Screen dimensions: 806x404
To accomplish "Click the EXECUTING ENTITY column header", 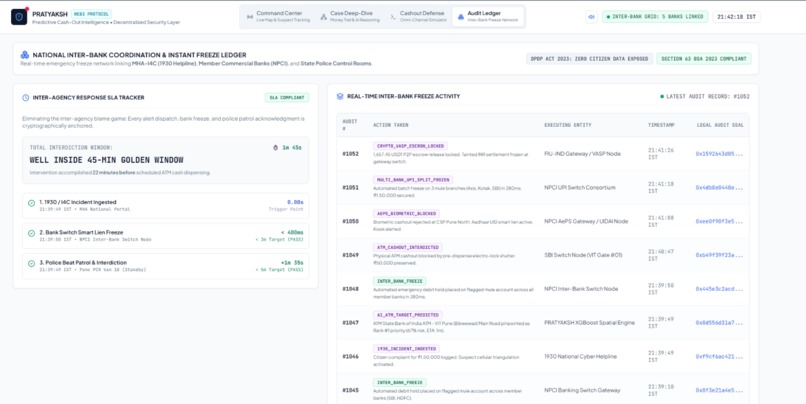I will tap(567, 125).
